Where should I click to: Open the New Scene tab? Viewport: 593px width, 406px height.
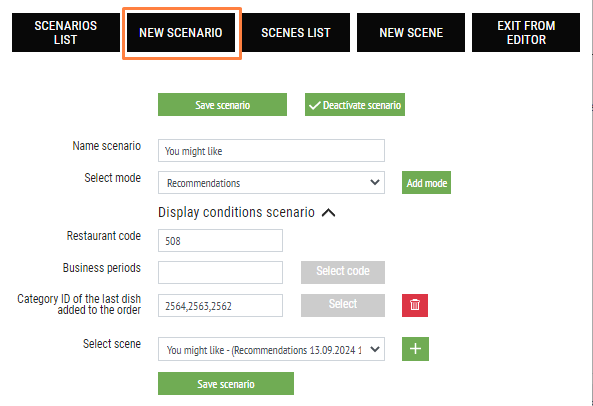click(x=411, y=33)
